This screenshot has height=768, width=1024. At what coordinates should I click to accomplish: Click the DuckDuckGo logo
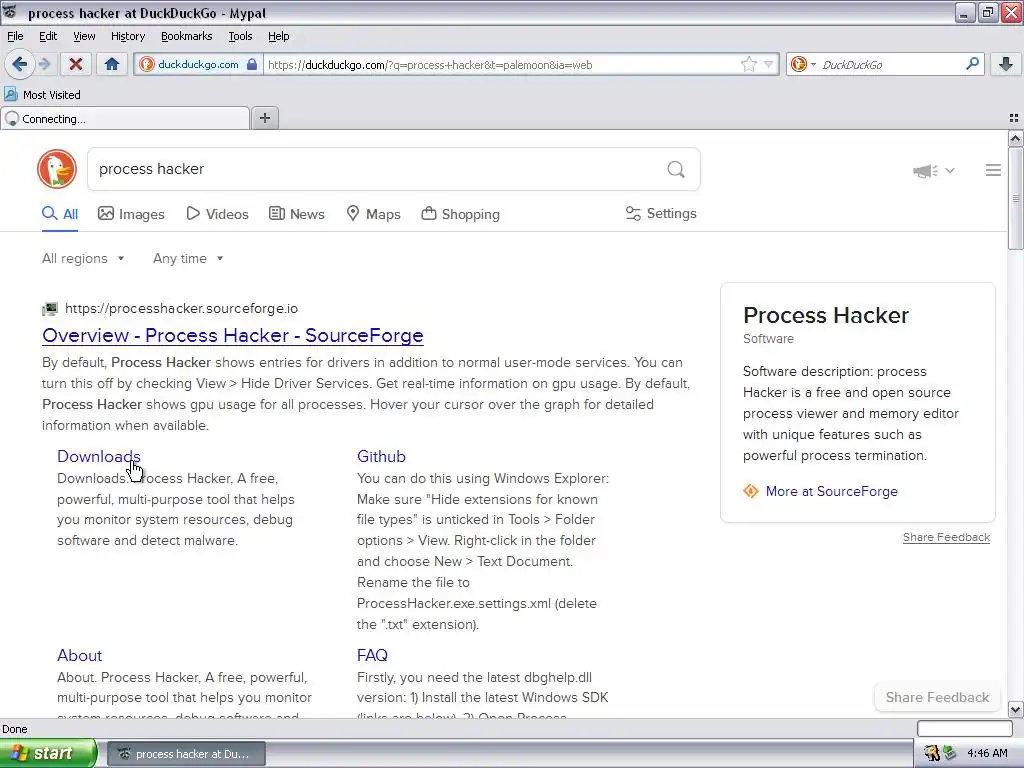[57, 169]
